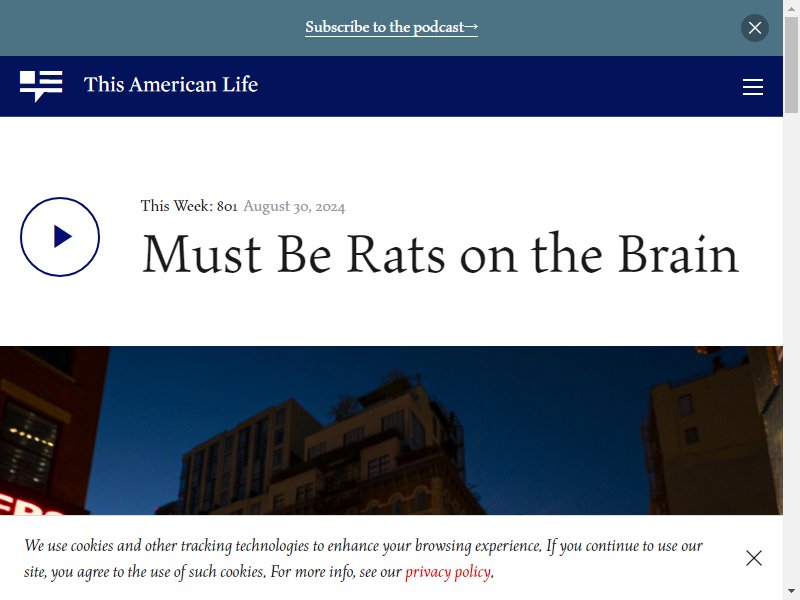800x600 pixels.
Task: Click the Subscribe to the podcast link
Action: click(x=391, y=27)
